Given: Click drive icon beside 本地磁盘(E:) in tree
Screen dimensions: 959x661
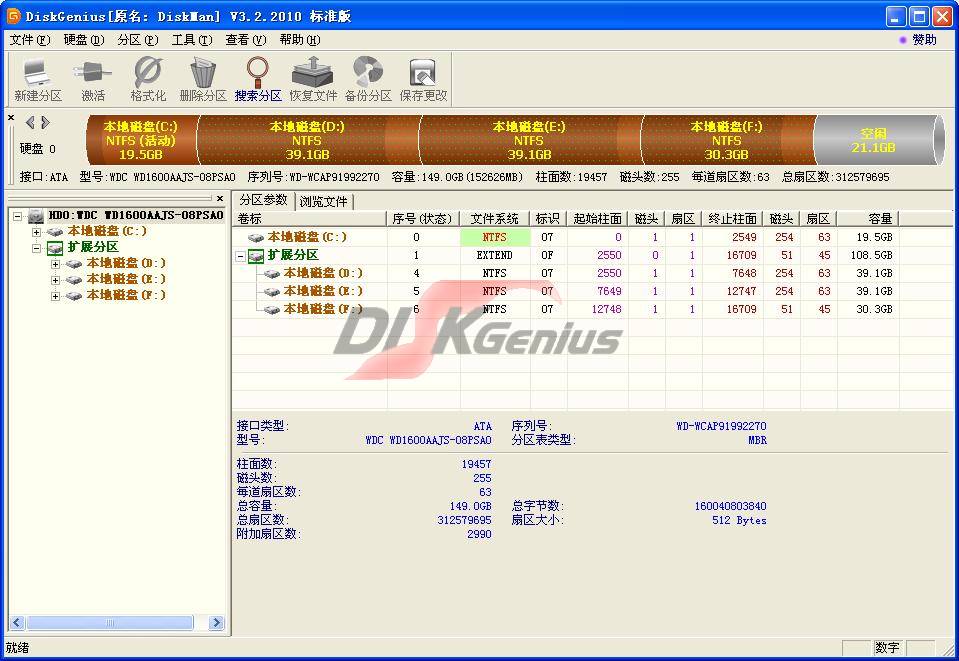Looking at the screenshot, I should tap(74, 279).
